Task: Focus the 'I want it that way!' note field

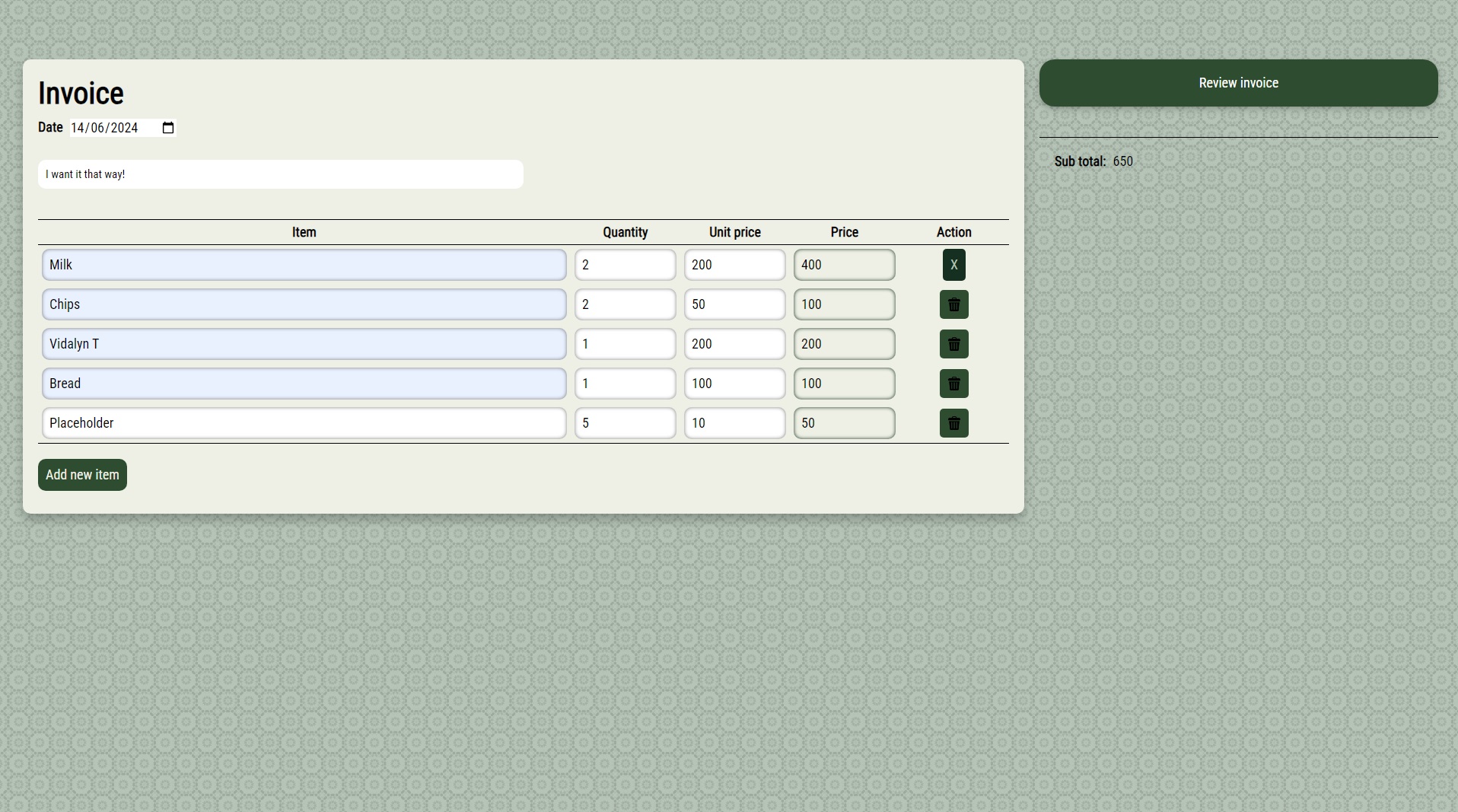Action: click(x=280, y=174)
